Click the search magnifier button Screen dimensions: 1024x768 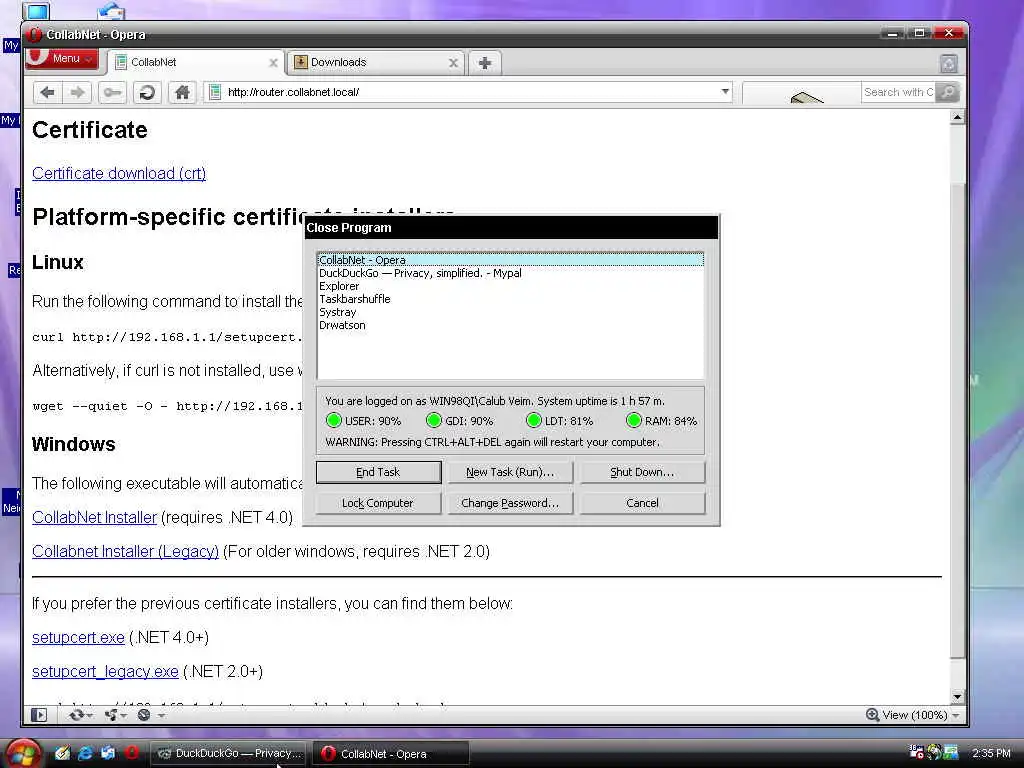(x=947, y=92)
